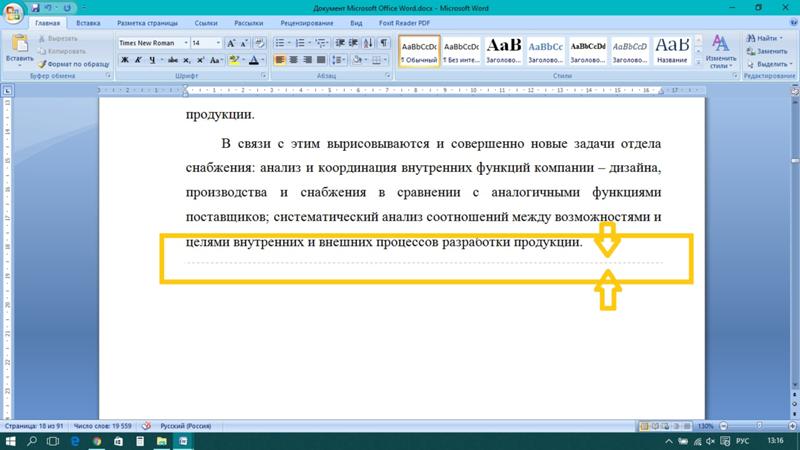The height and width of the screenshot is (450, 800).
Task: Center align the paragraph
Action: pos(293,60)
